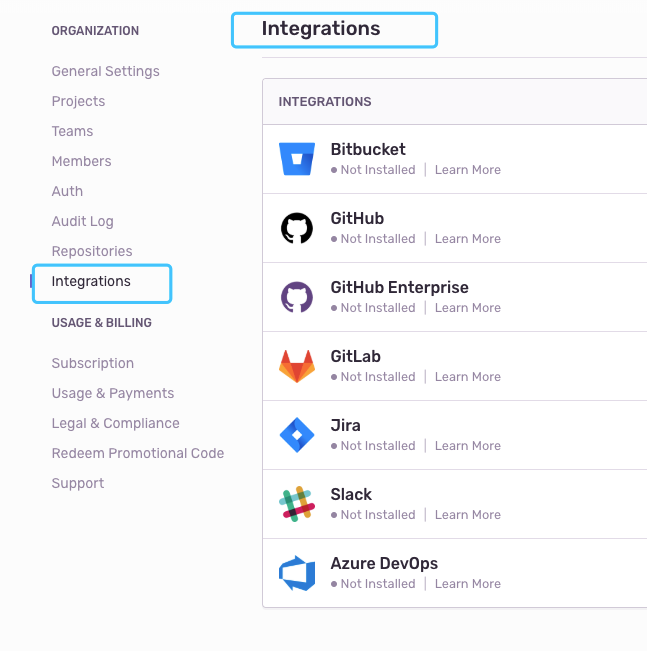Click the Integrations page heading

tap(321, 29)
